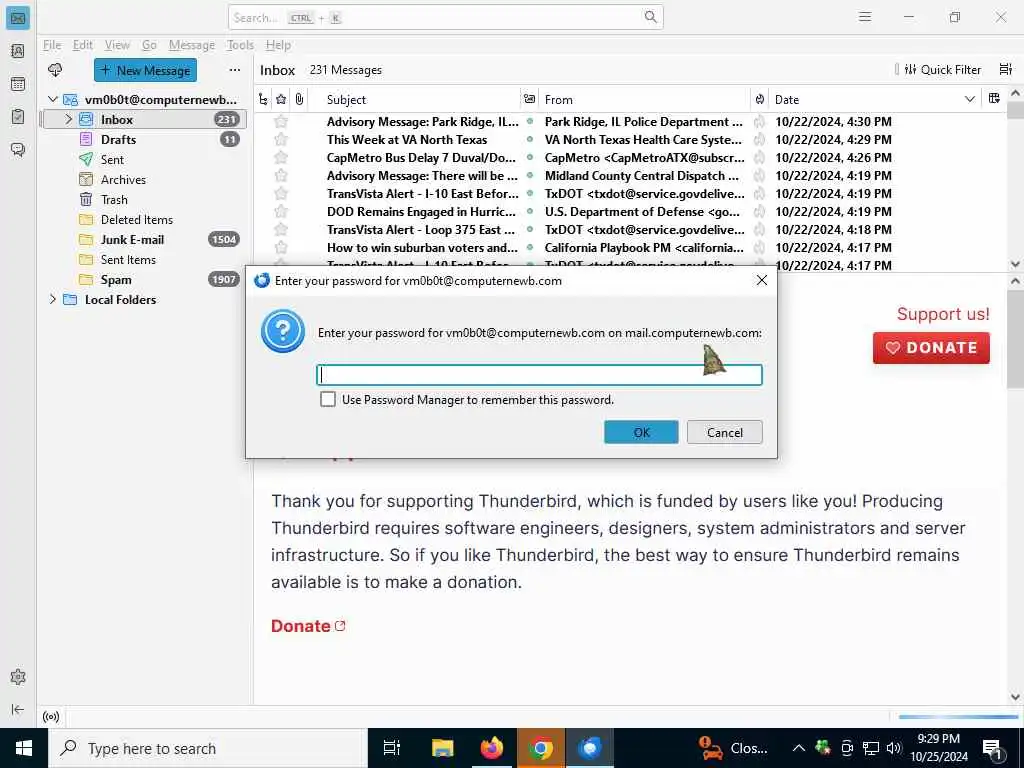Open the File menu
Viewport: 1024px width, 768px height.
(52, 45)
